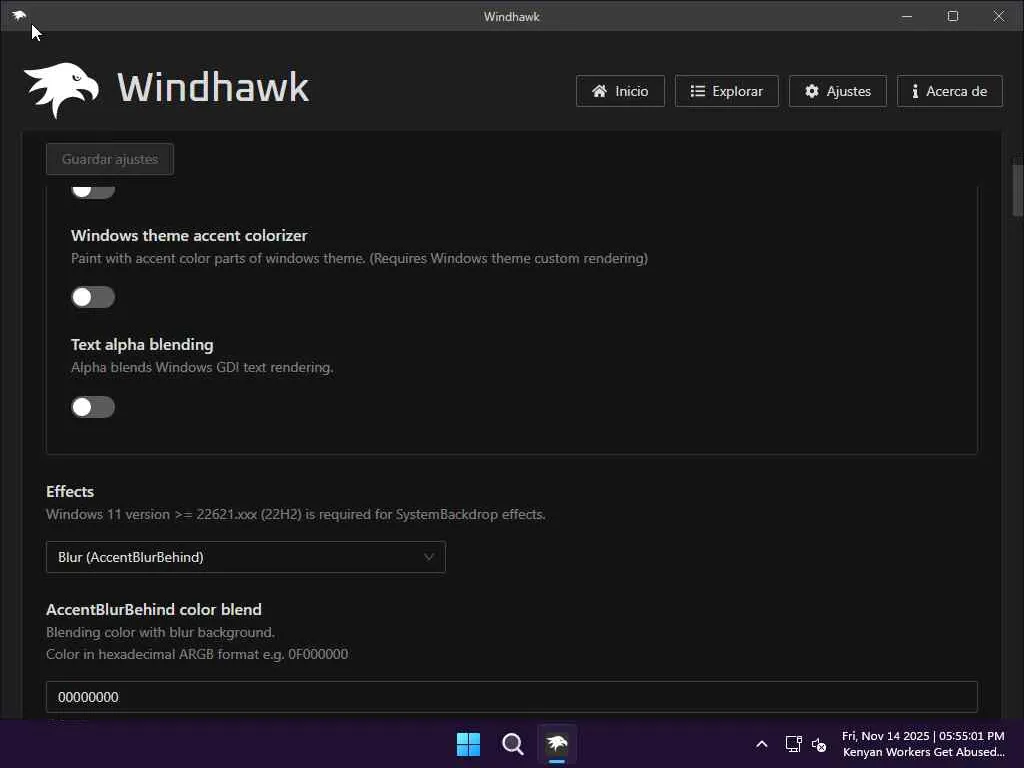This screenshot has height=768, width=1024.
Task: Minimize the Windhawk window
Action: pyautogui.click(x=906, y=16)
